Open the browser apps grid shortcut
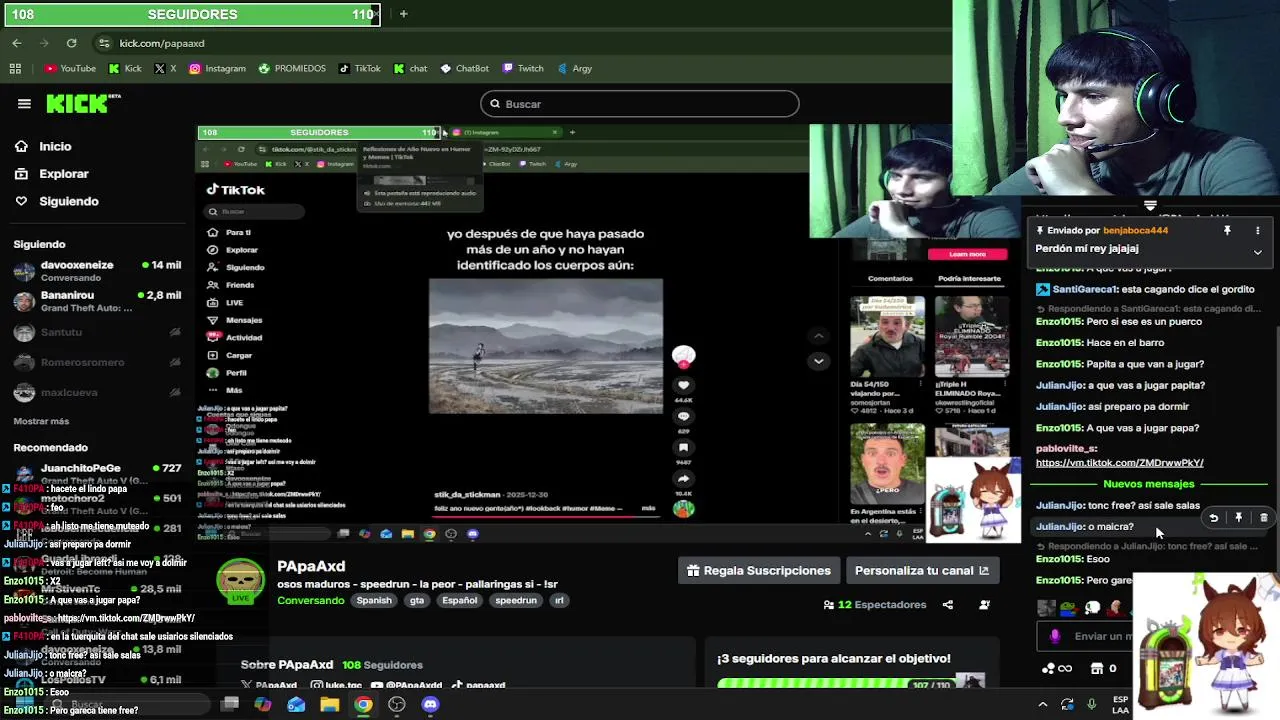The image size is (1280, 720). [15, 68]
